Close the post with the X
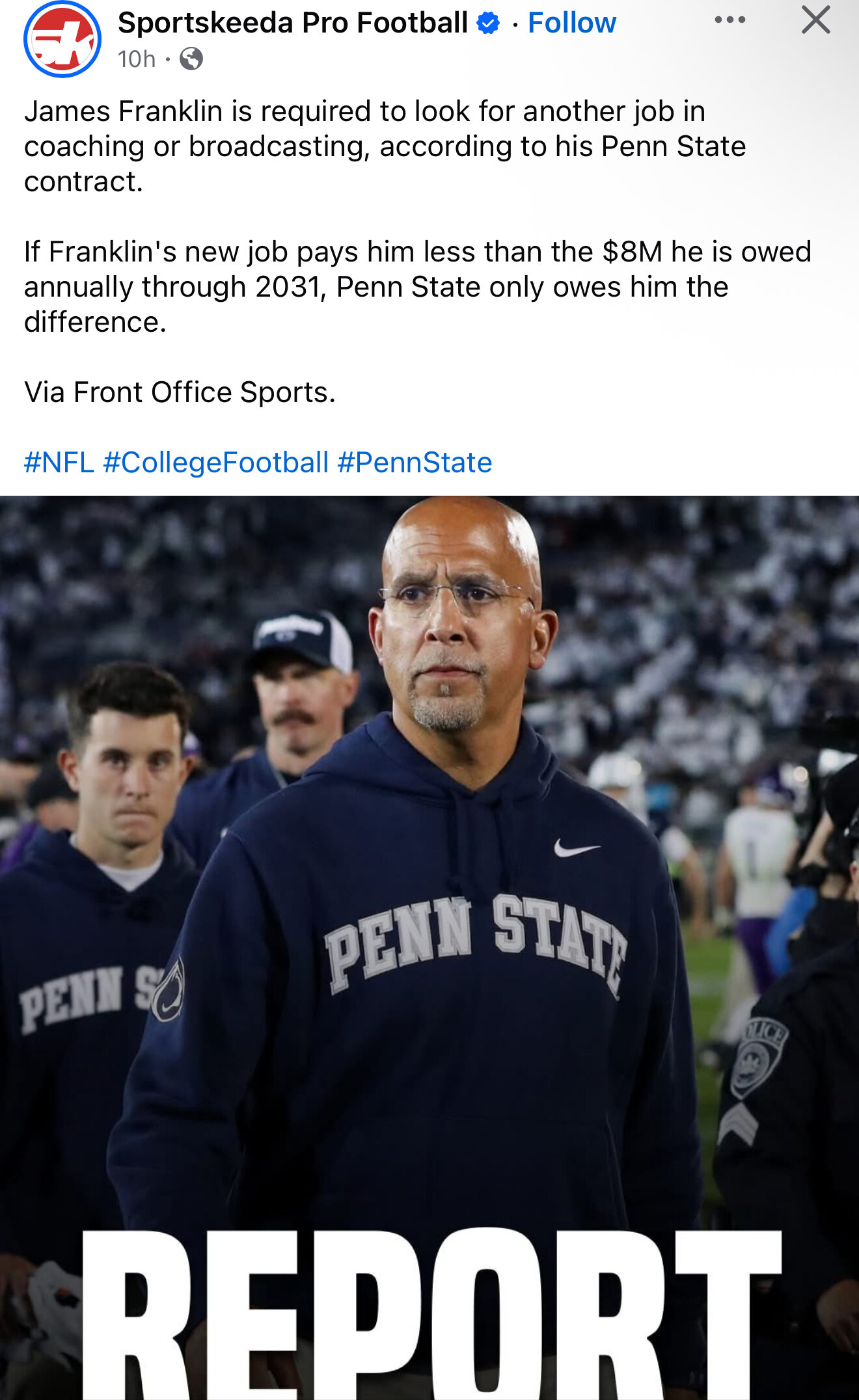Viewport: 859px width, 1400px height. point(815,20)
